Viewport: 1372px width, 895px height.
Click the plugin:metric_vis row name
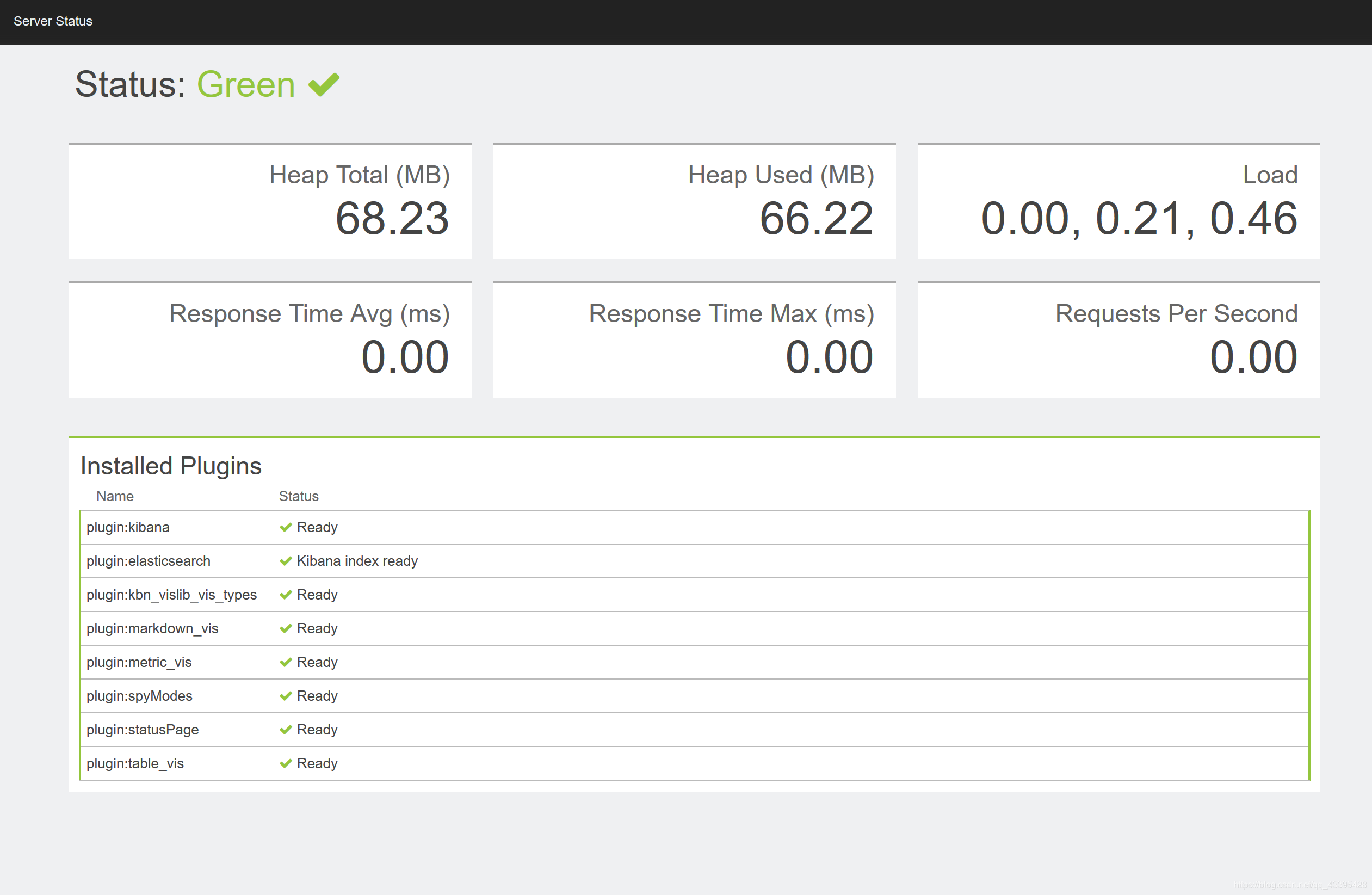(x=139, y=662)
